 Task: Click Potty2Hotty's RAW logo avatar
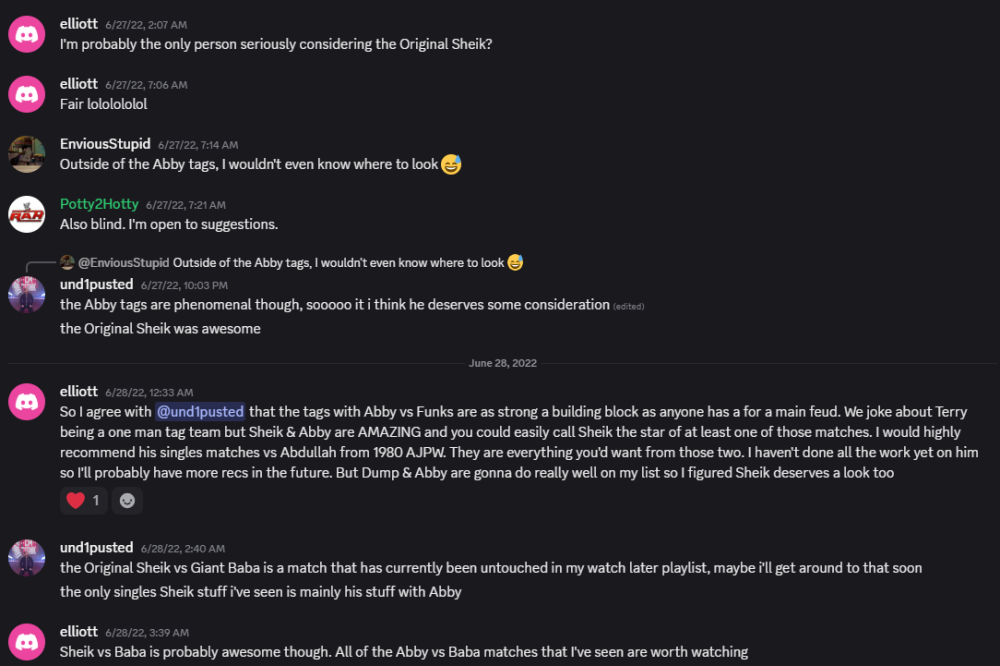click(x=26, y=214)
